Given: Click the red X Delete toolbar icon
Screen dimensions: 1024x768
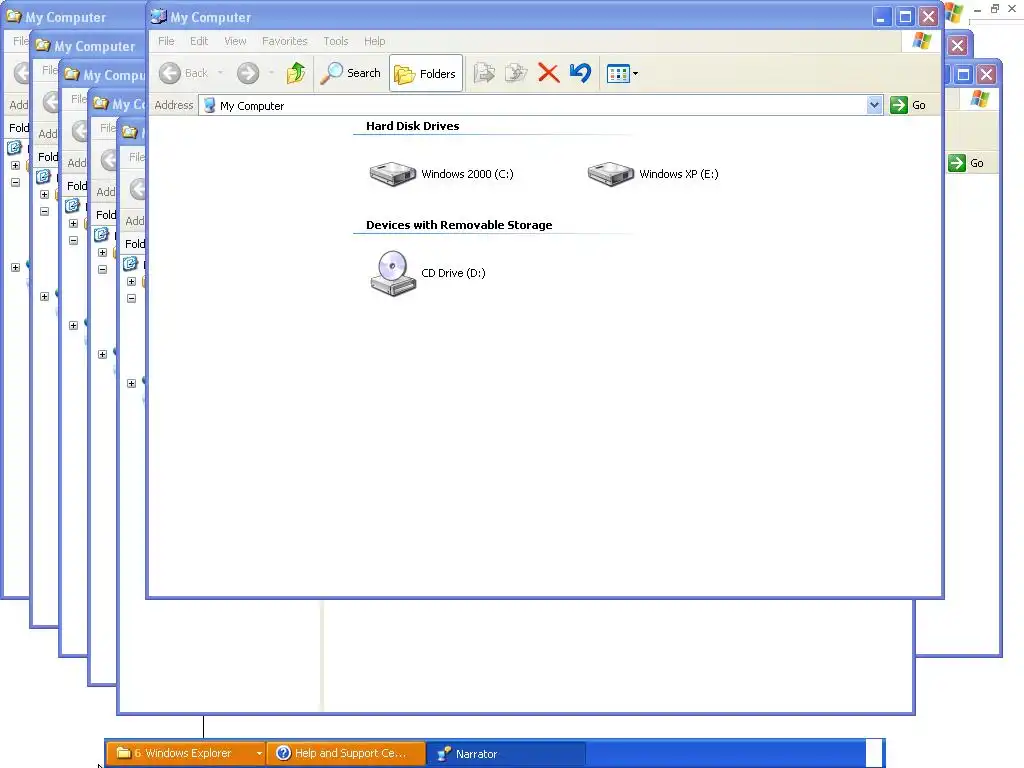Looking at the screenshot, I should [x=549, y=72].
